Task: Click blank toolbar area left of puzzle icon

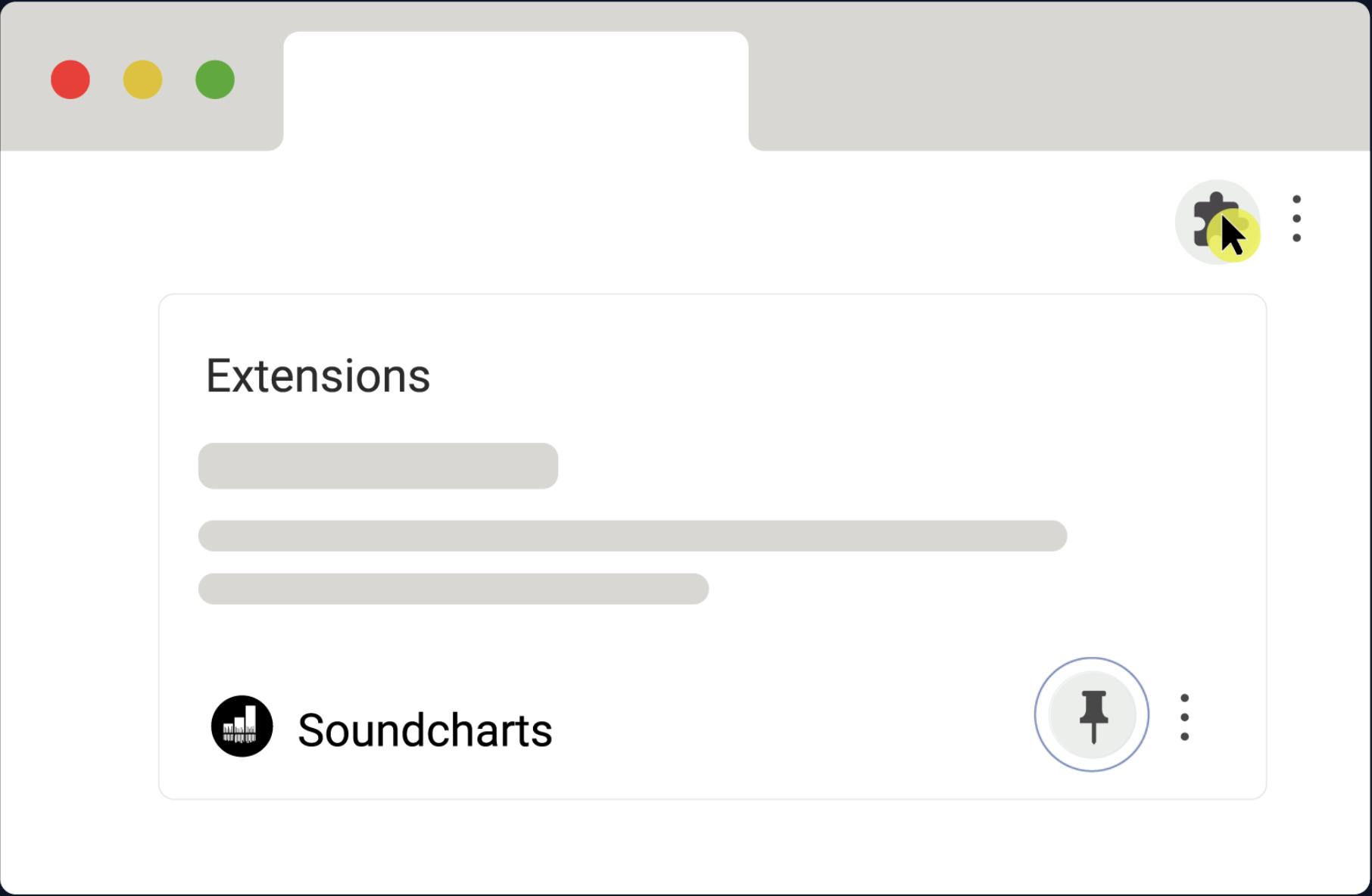Action: [757, 221]
